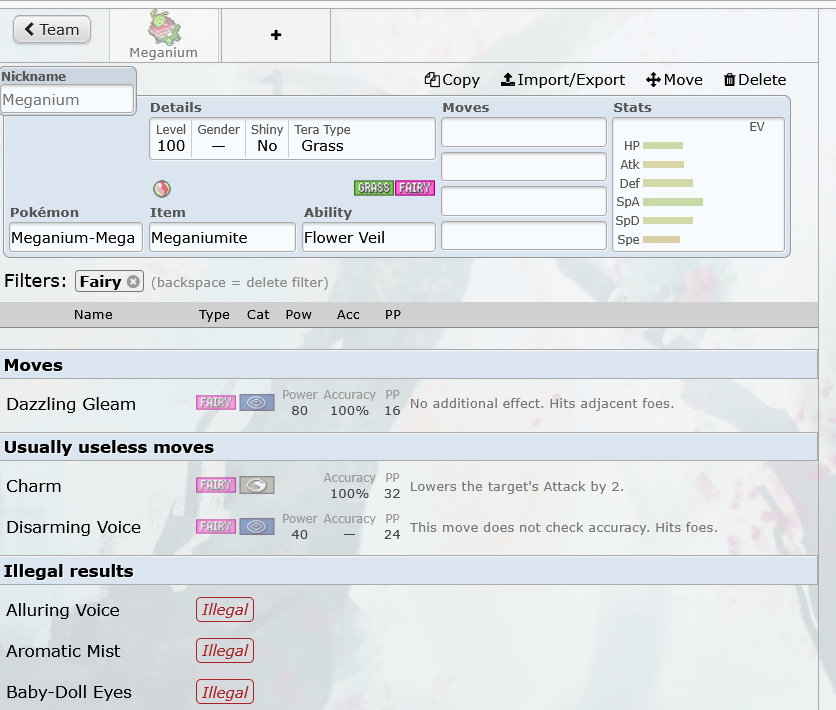
Task: Click the Atk stat bar
Action: [x=663, y=165]
